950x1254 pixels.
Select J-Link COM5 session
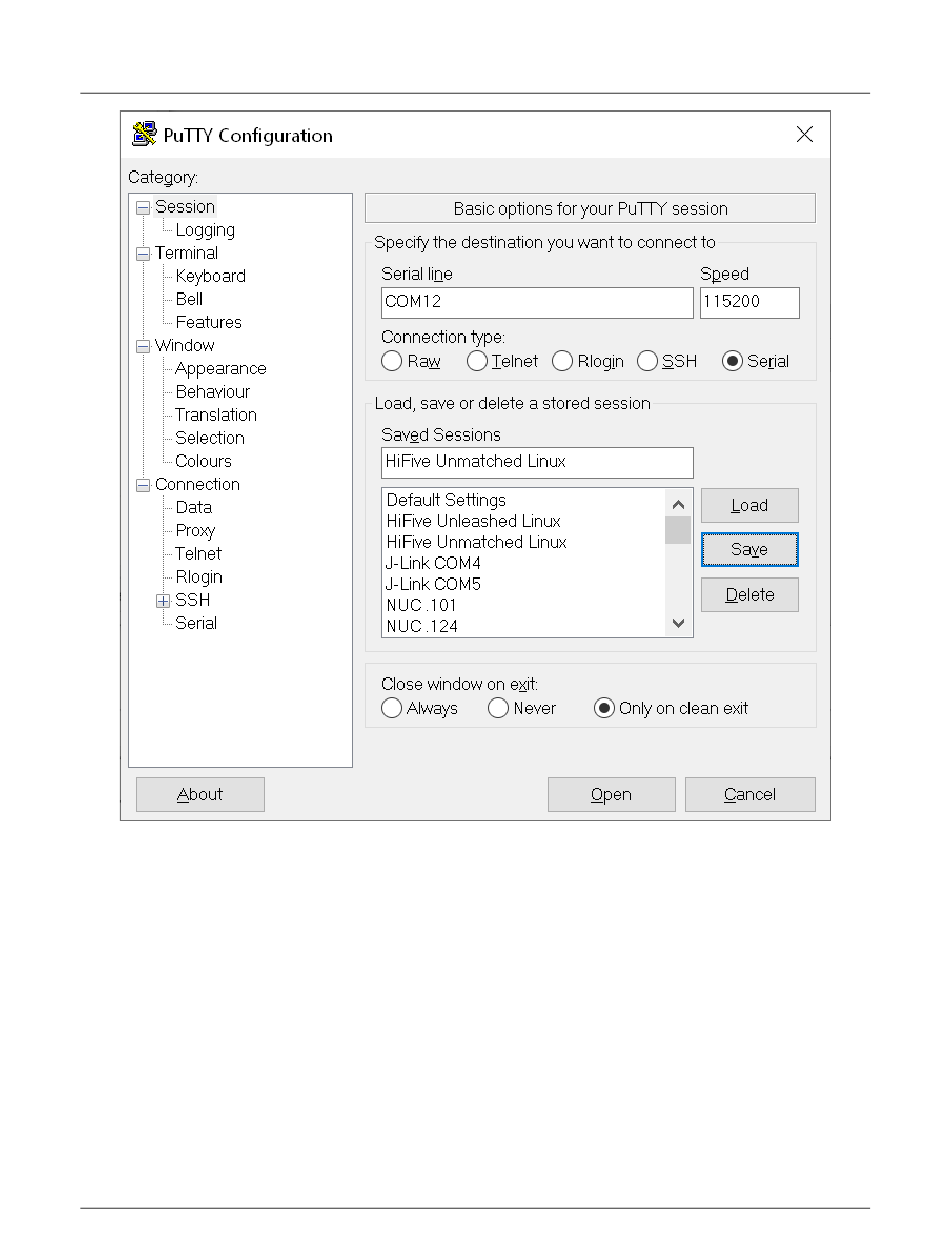point(433,584)
